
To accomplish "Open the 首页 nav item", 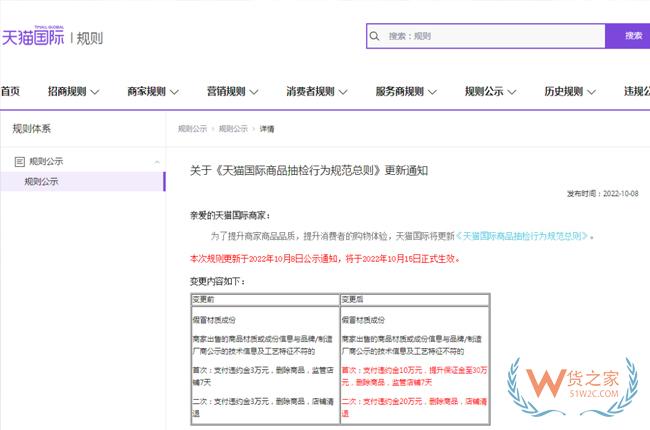I will pos(10,91).
